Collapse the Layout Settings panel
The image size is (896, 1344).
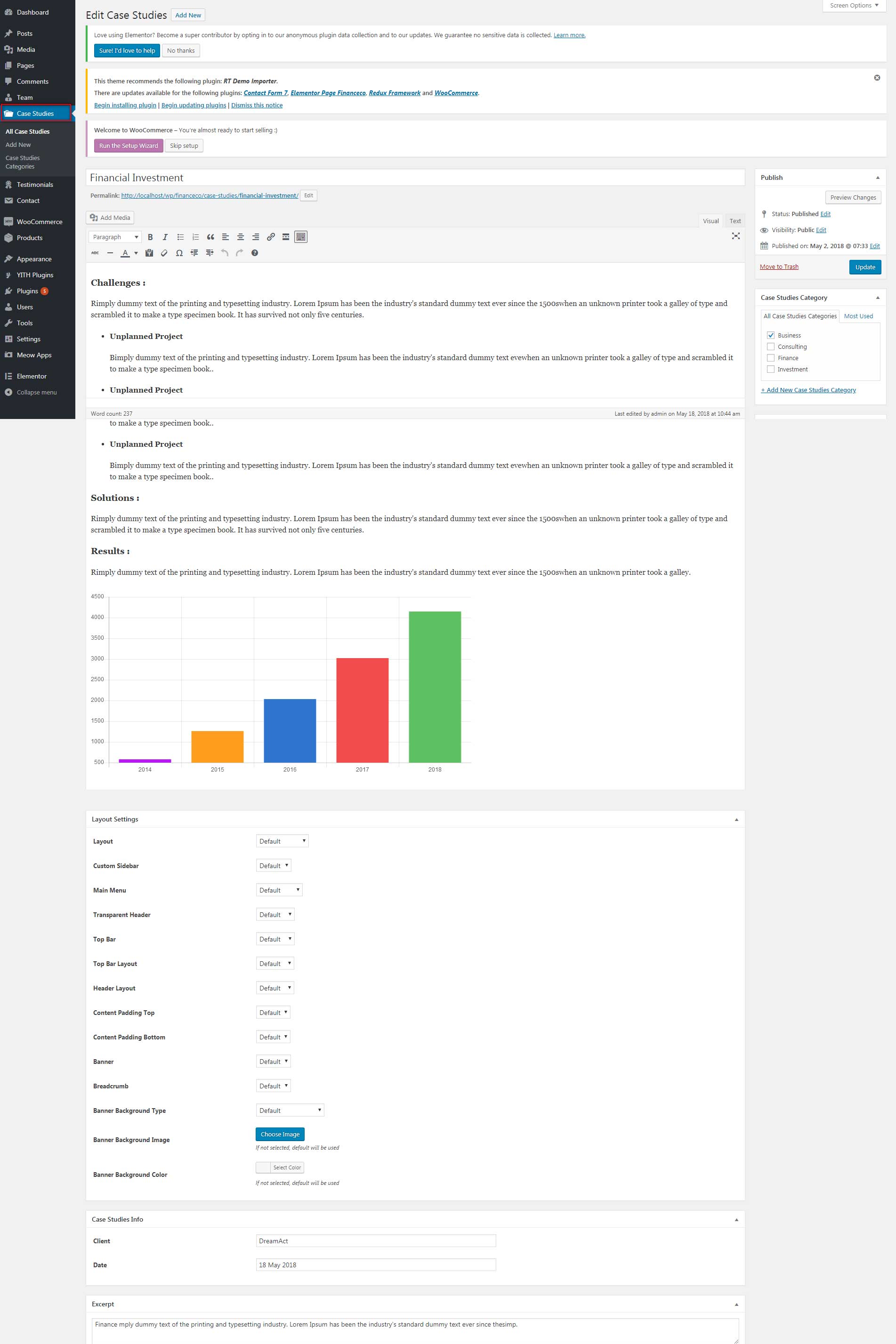tap(736, 819)
